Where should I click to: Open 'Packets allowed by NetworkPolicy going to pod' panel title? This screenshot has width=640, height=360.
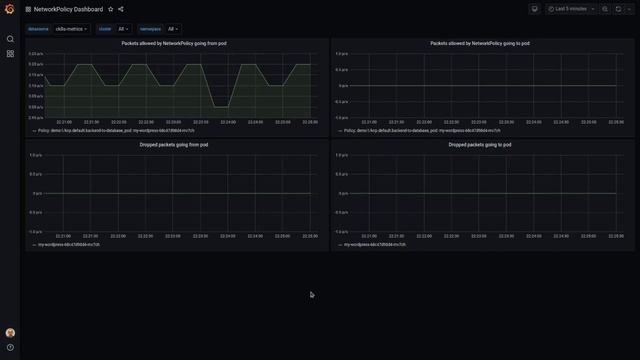point(480,43)
